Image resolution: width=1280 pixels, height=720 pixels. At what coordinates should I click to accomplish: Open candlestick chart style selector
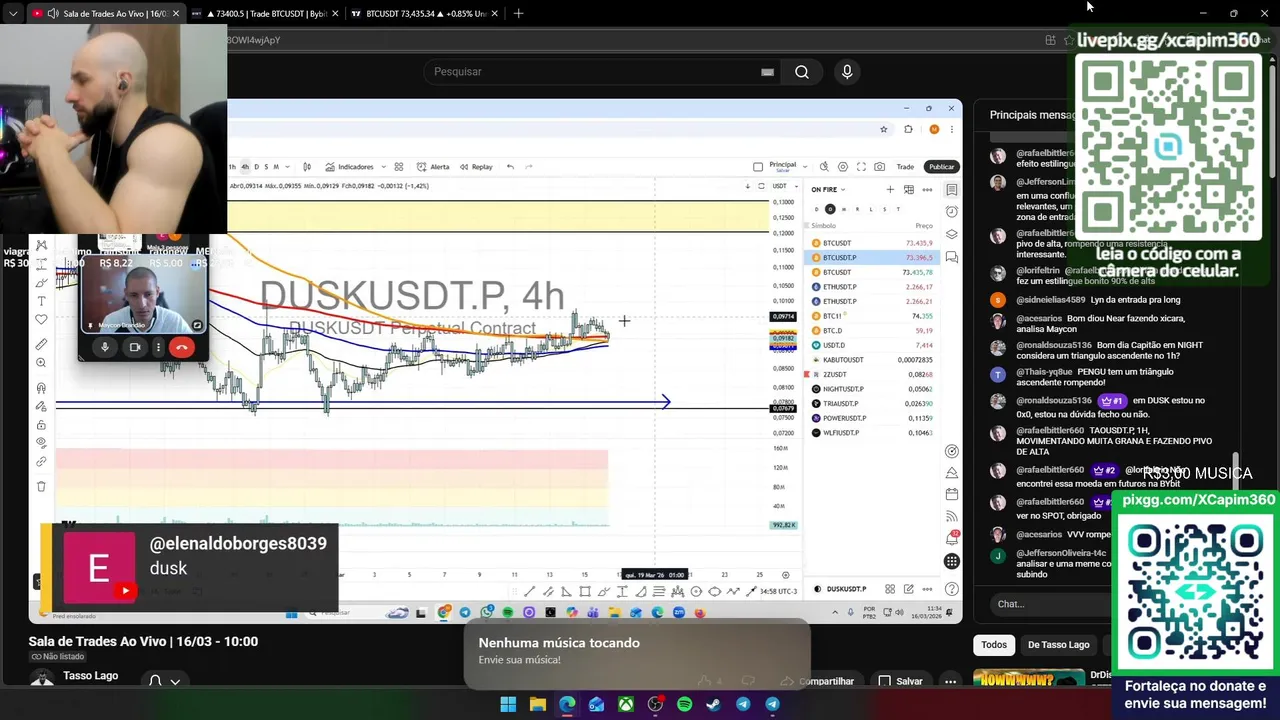[306, 167]
